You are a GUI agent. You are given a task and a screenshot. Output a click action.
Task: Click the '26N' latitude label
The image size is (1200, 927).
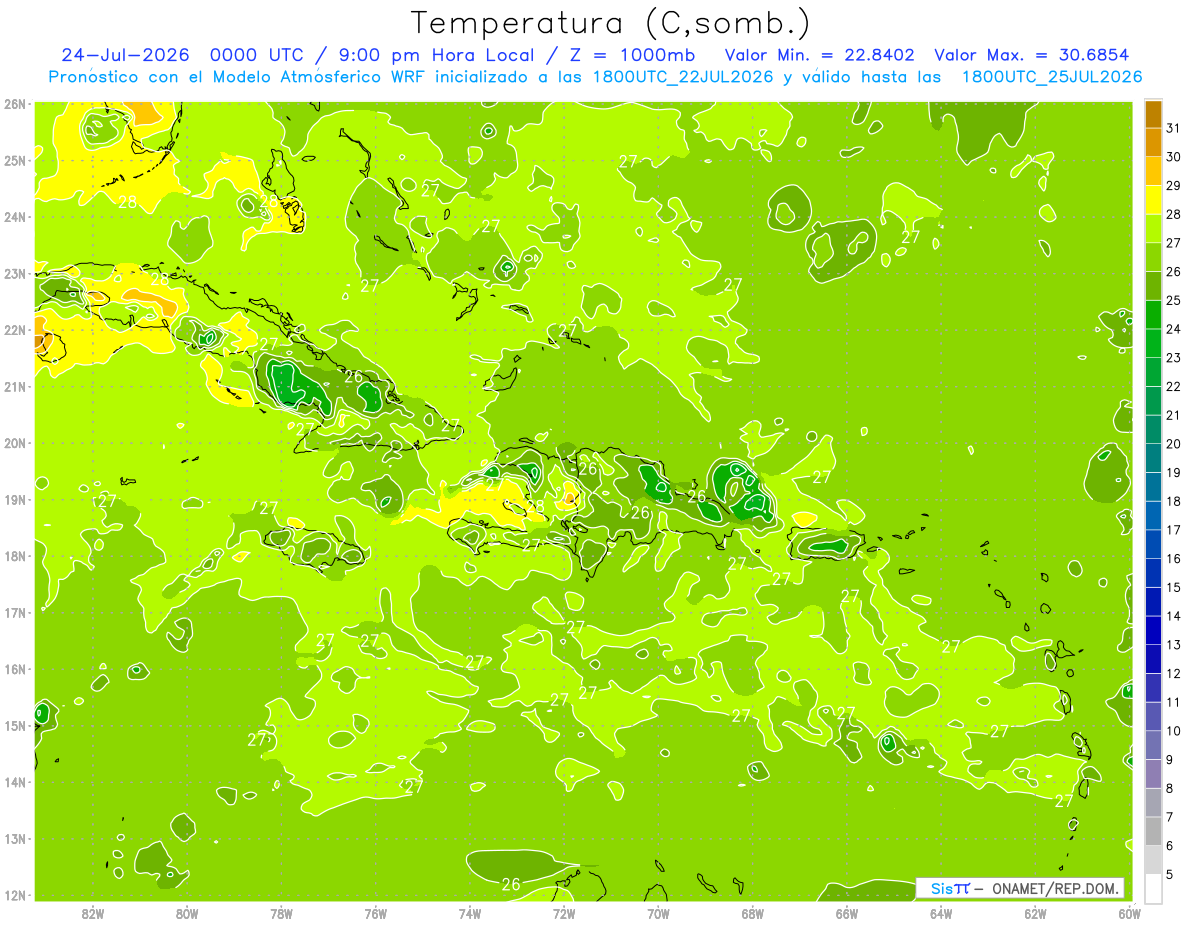coord(14,104)
